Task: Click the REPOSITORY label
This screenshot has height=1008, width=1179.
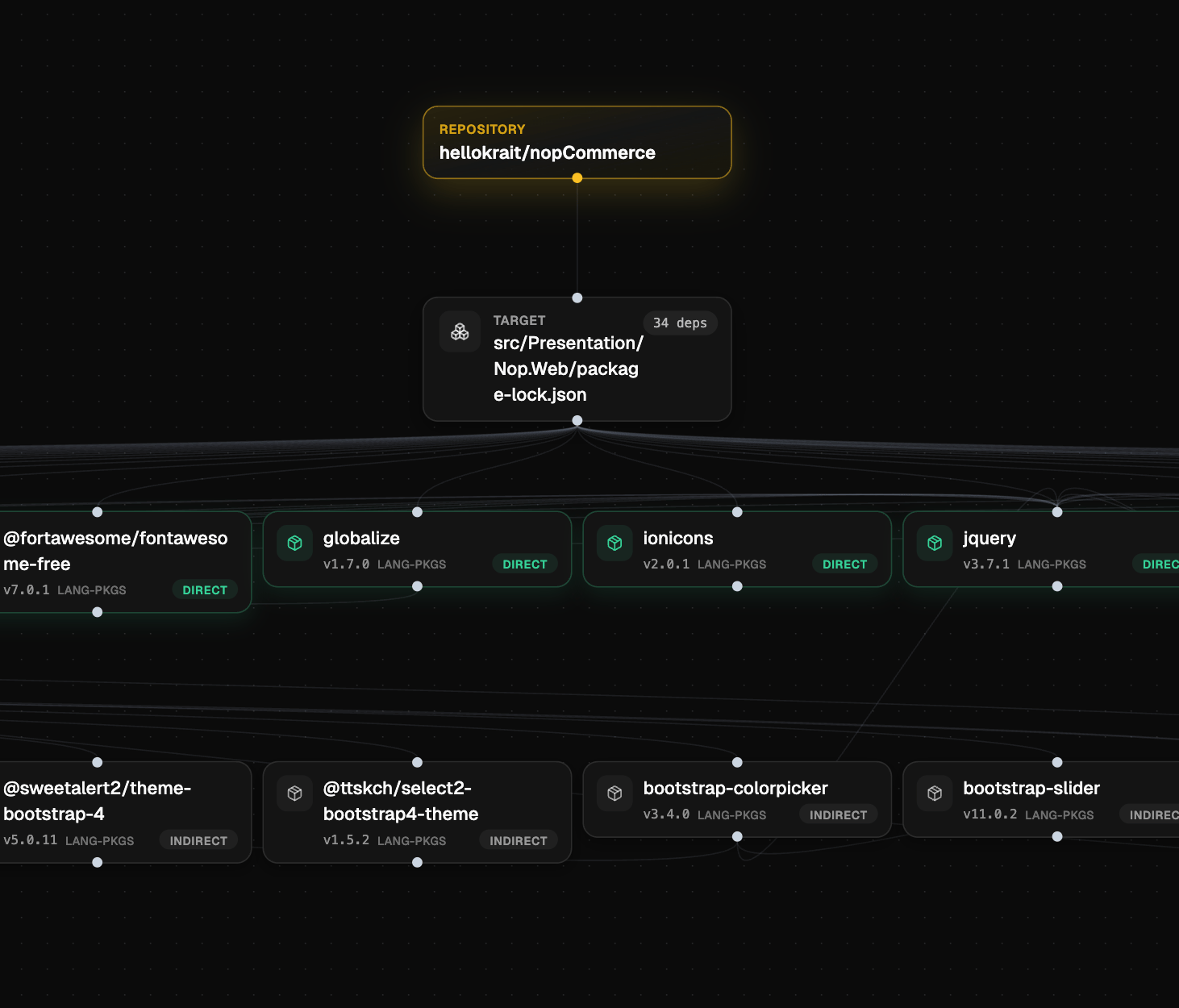Action: 482,129
